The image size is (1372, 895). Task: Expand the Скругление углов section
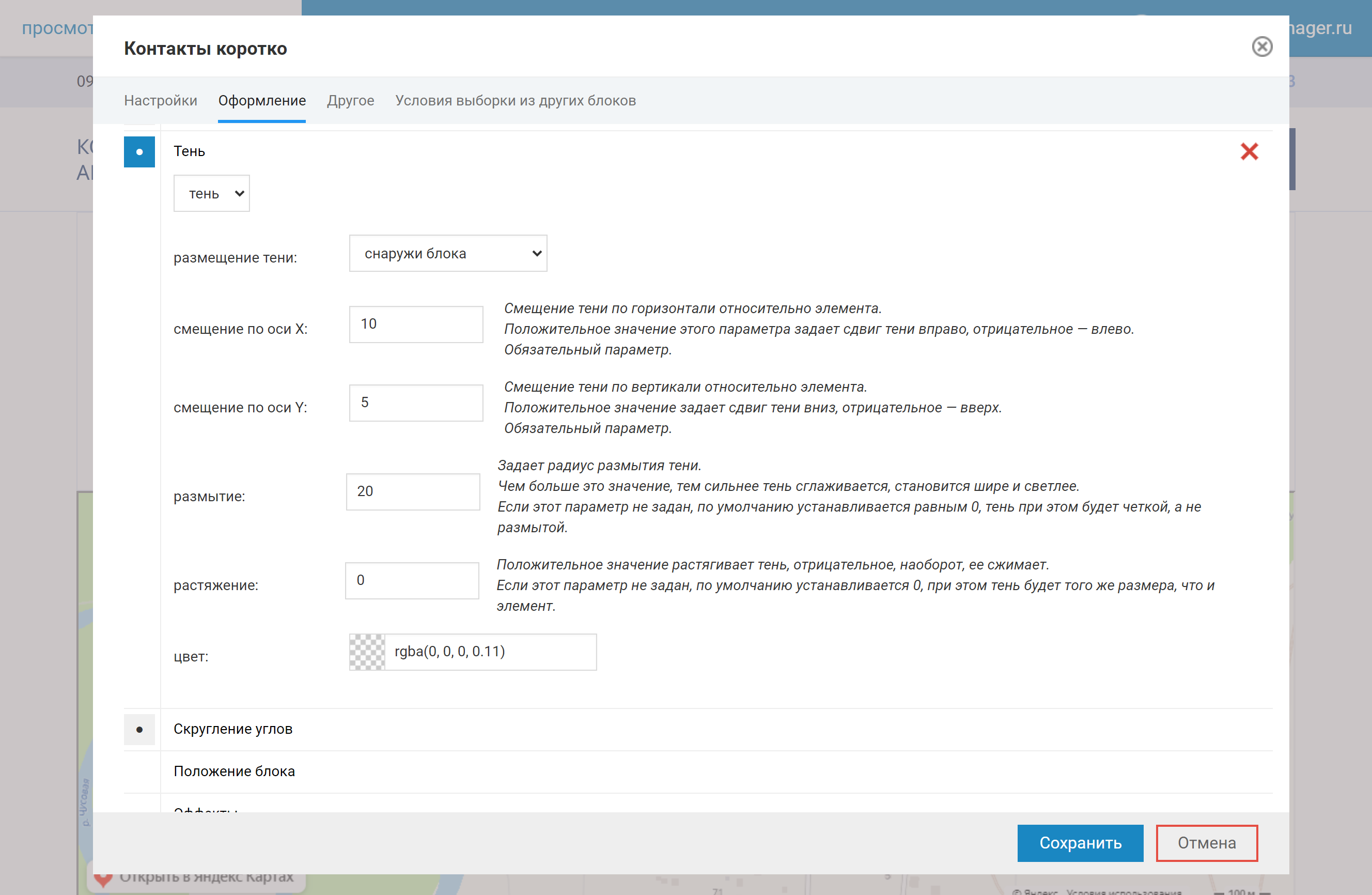coord(233,729)
